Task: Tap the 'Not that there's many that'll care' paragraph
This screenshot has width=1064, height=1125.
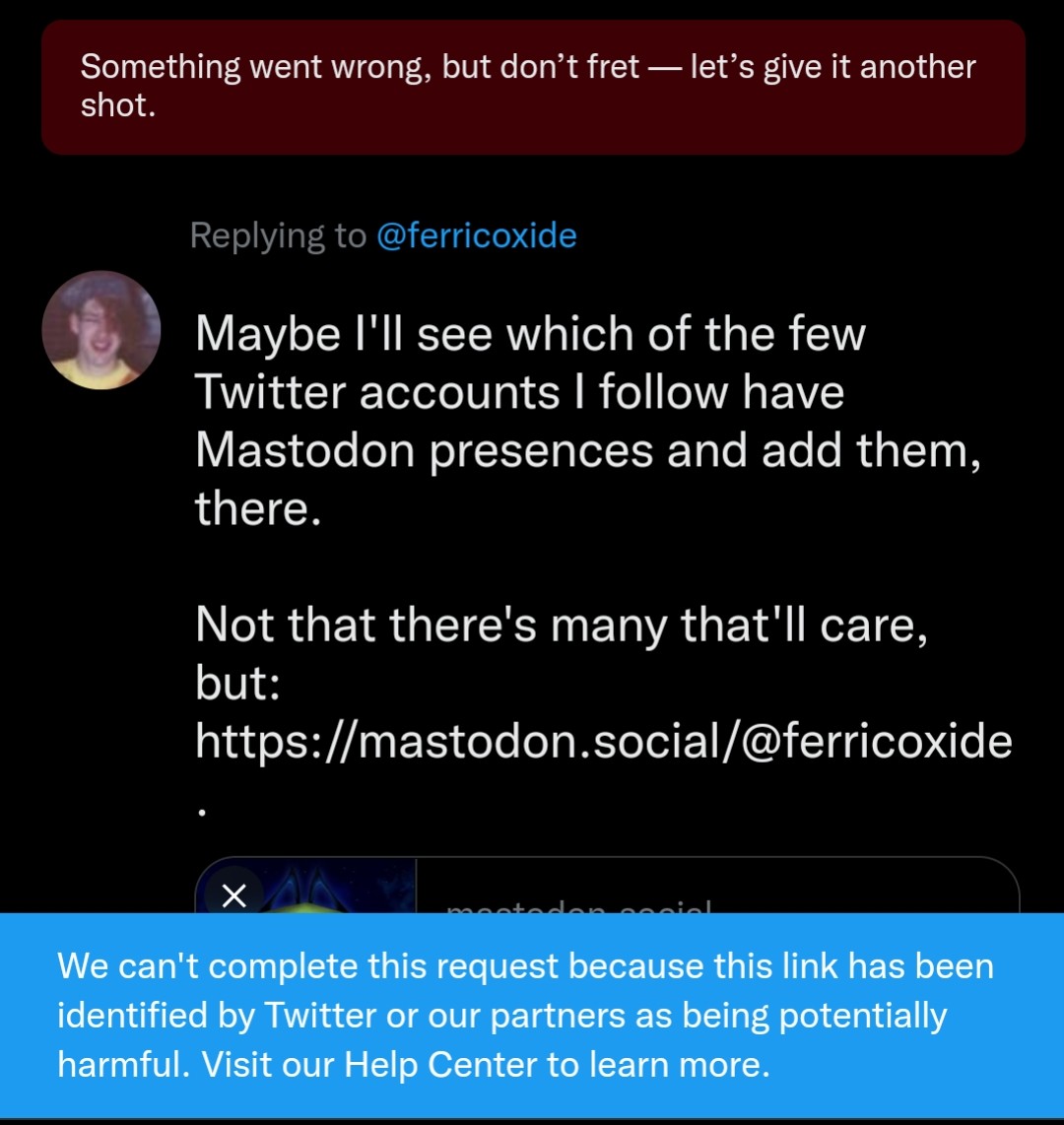Action: tap(560, 625)
